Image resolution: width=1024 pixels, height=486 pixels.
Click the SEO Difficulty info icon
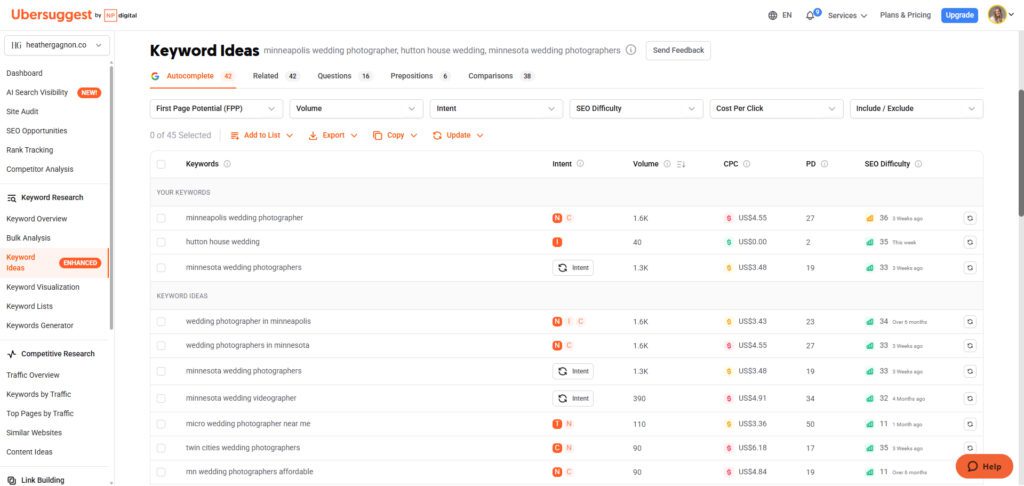tap(918, 164)
